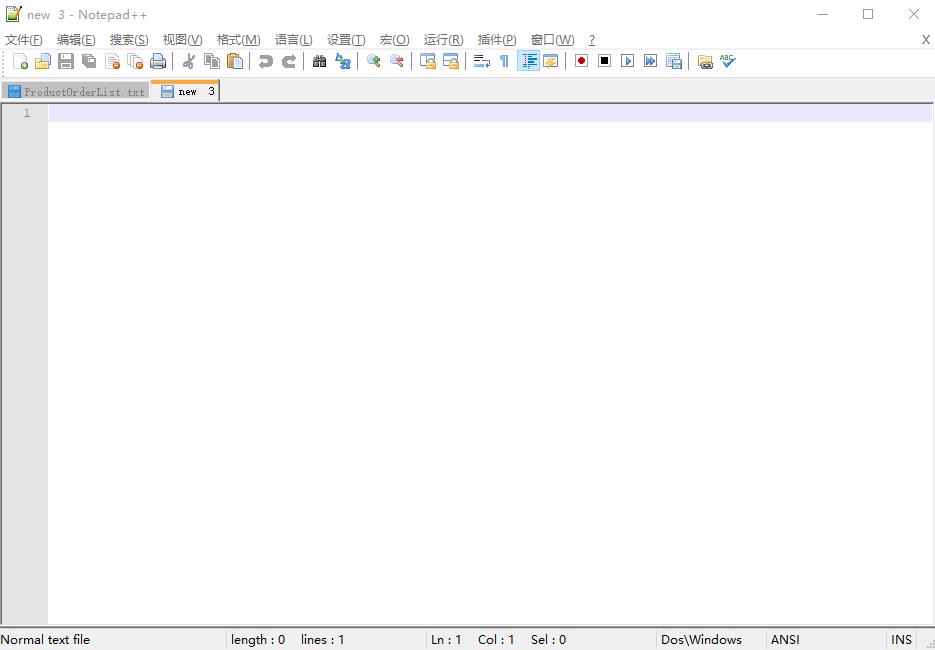Viewport: 935px width, 650px height.
Task: Click line number 1 in the margin
Action: [x=27, y=113]
